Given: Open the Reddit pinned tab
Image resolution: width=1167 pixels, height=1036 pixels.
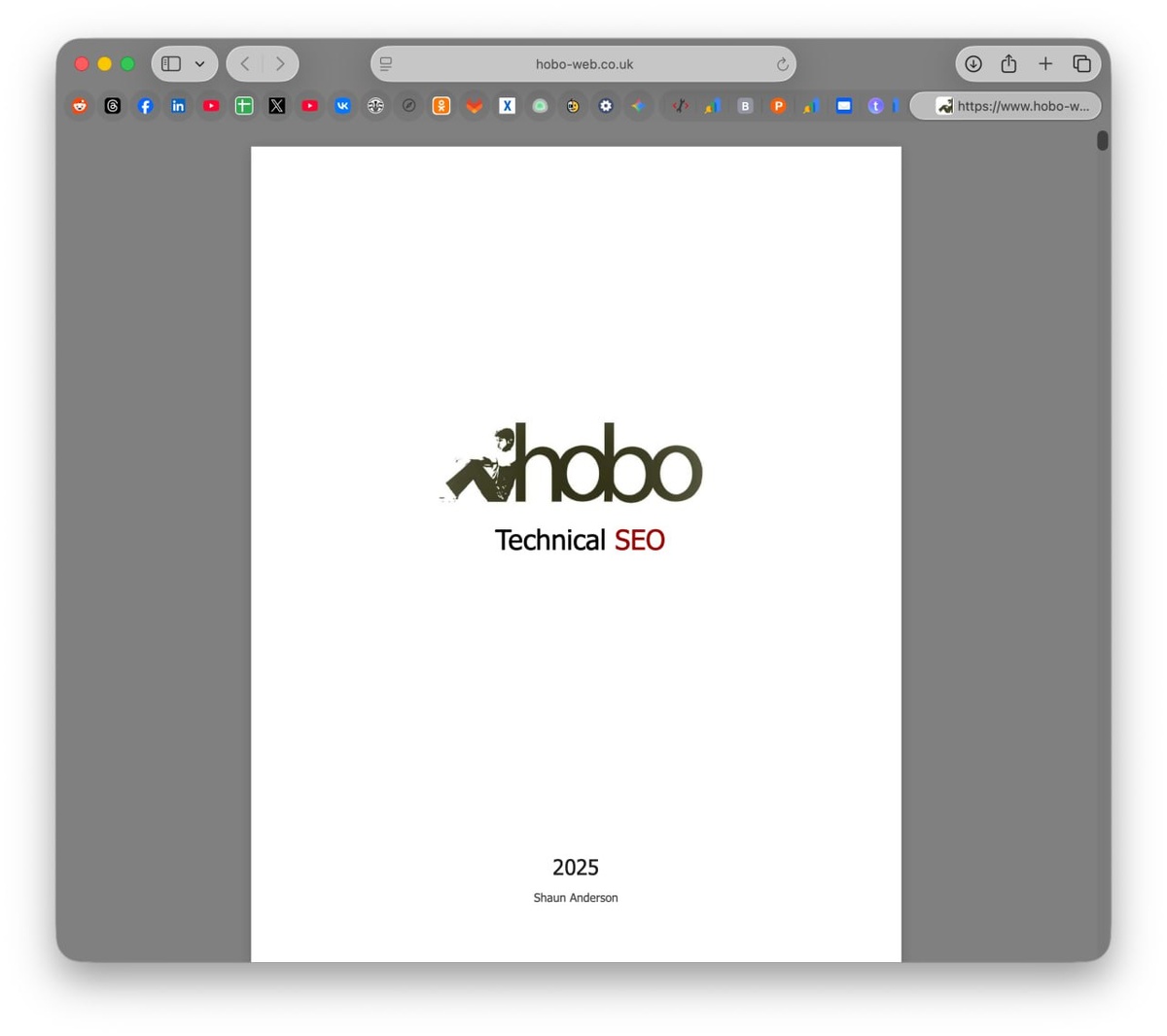Looking at the screenshot, I should 80,106.
